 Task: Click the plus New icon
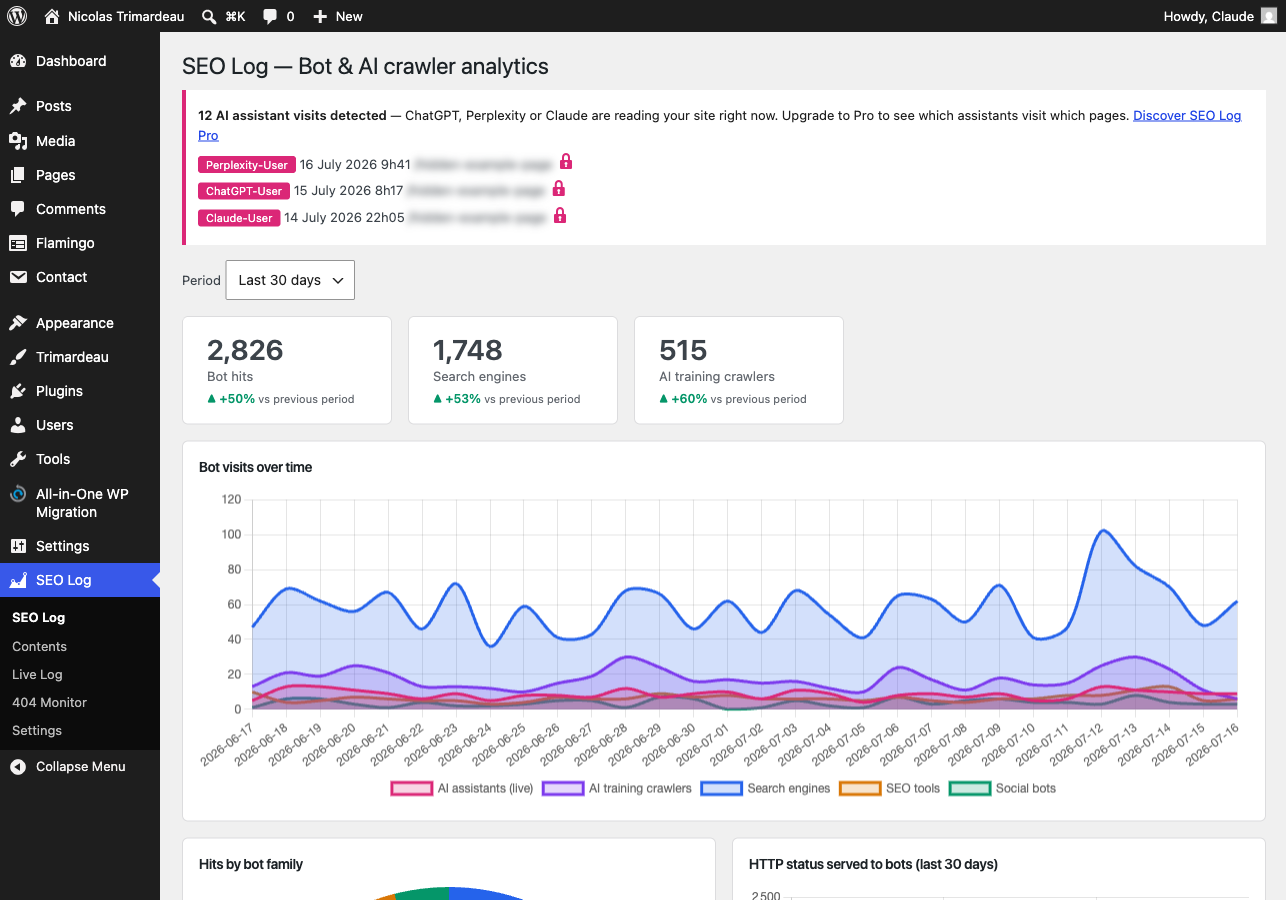[320, 16]
